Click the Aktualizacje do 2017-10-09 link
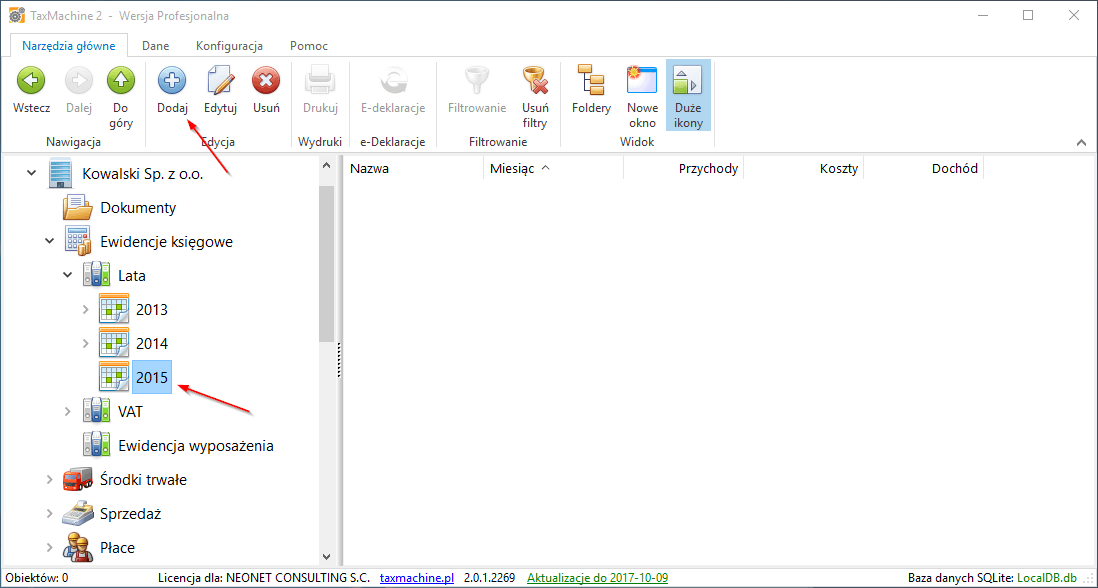Viewport: 1098px width, 588px height. pyautogui.click(x=597, y=578)
